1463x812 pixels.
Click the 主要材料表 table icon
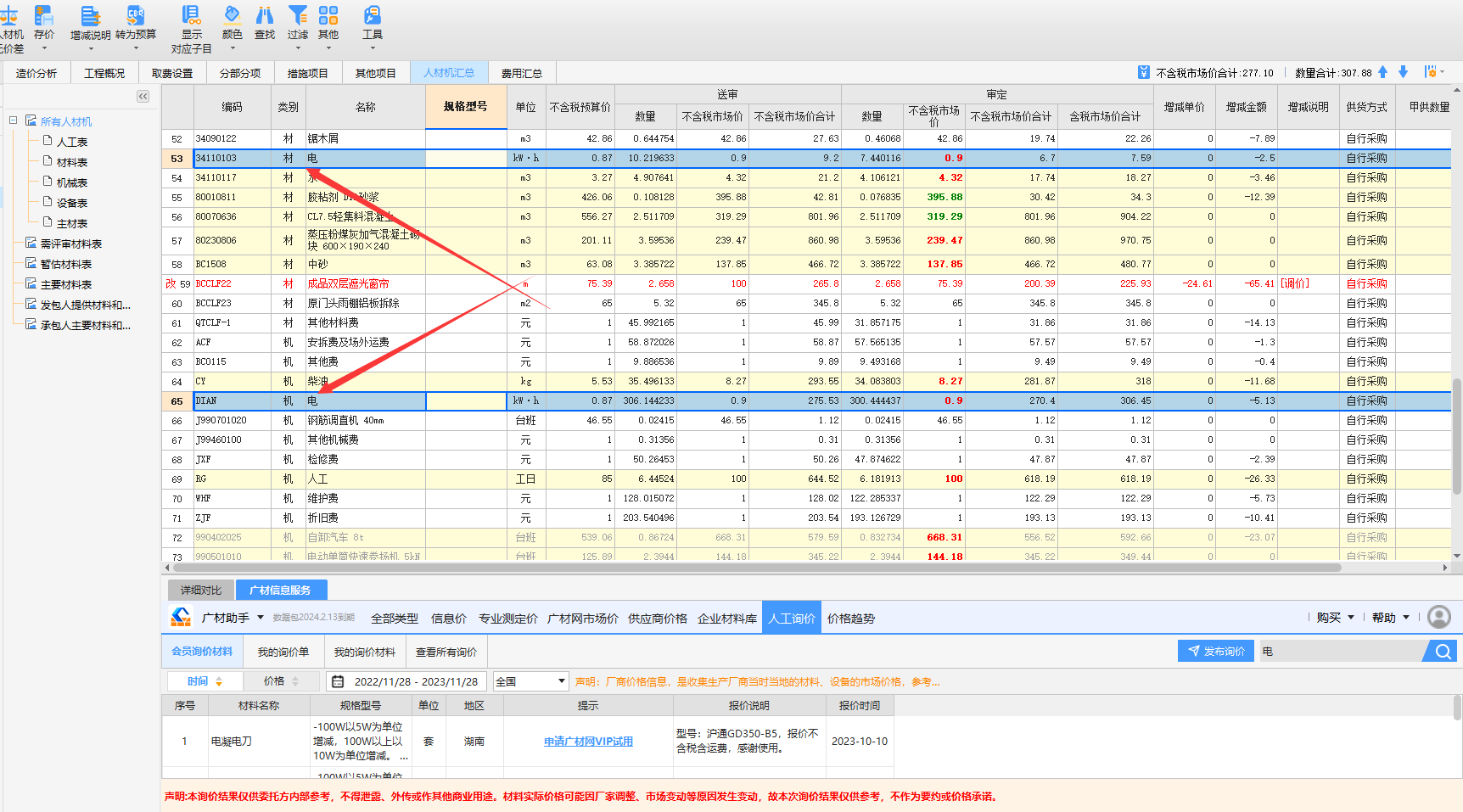pyautogui.click(x=31, y=283)
